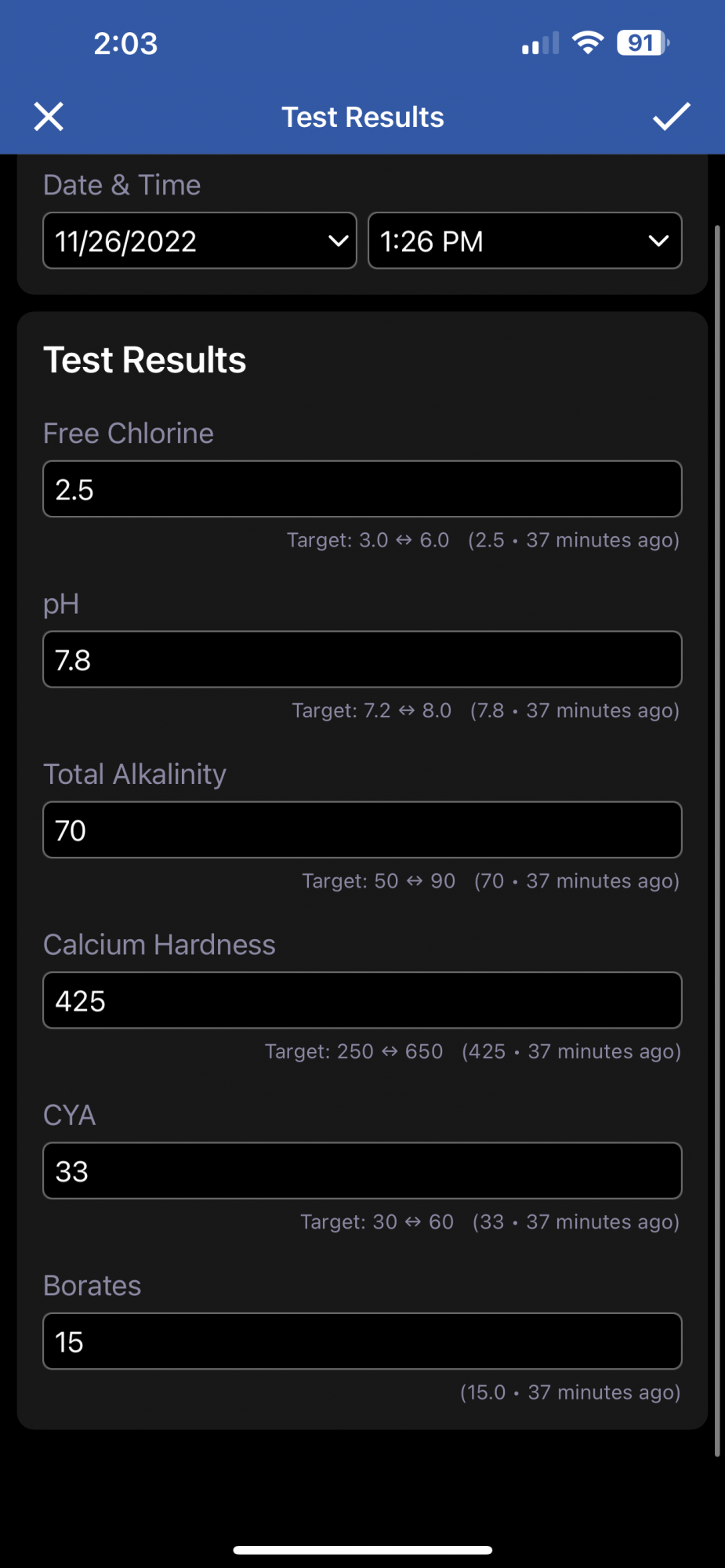Tap the Test Results title in header

click(x=363, y=117)
